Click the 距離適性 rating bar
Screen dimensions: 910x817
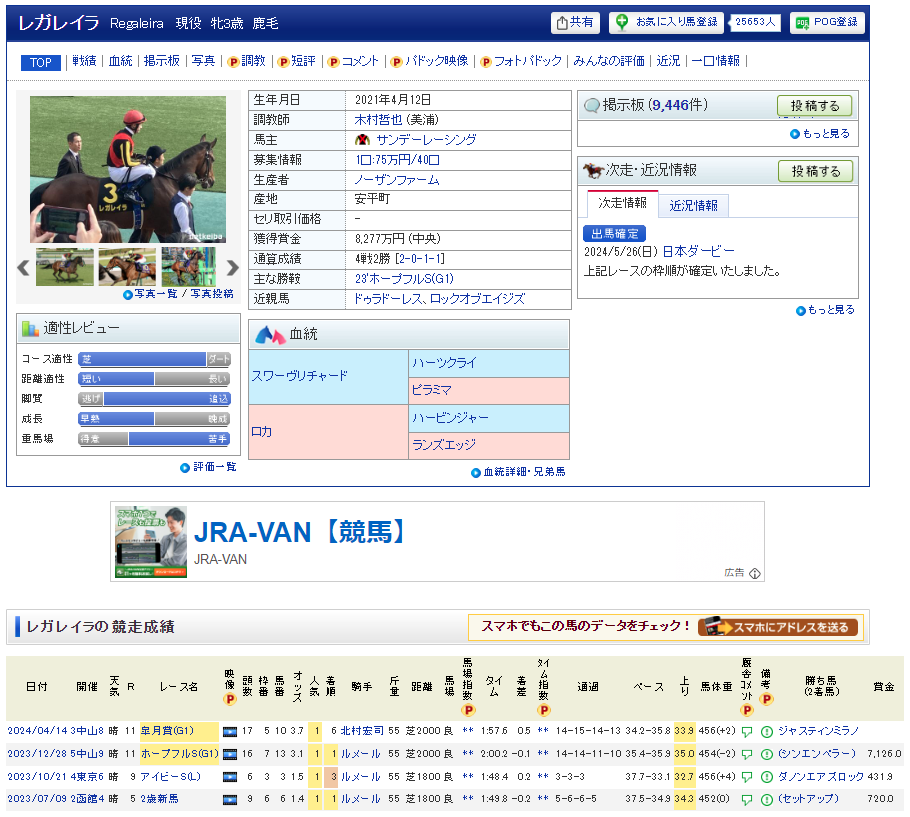coord(154,379)
